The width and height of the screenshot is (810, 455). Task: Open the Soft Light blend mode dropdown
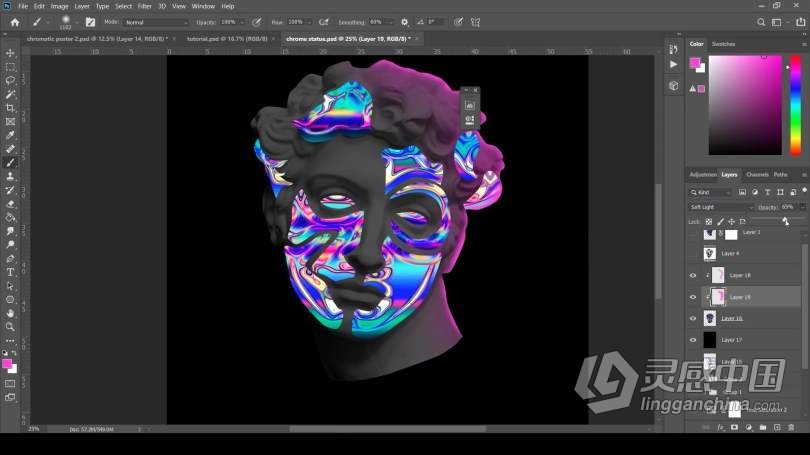click(x=720, y=207)
